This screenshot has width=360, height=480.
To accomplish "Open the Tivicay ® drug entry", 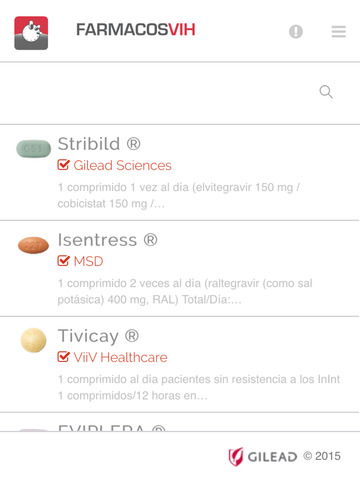I will point(180,364).
